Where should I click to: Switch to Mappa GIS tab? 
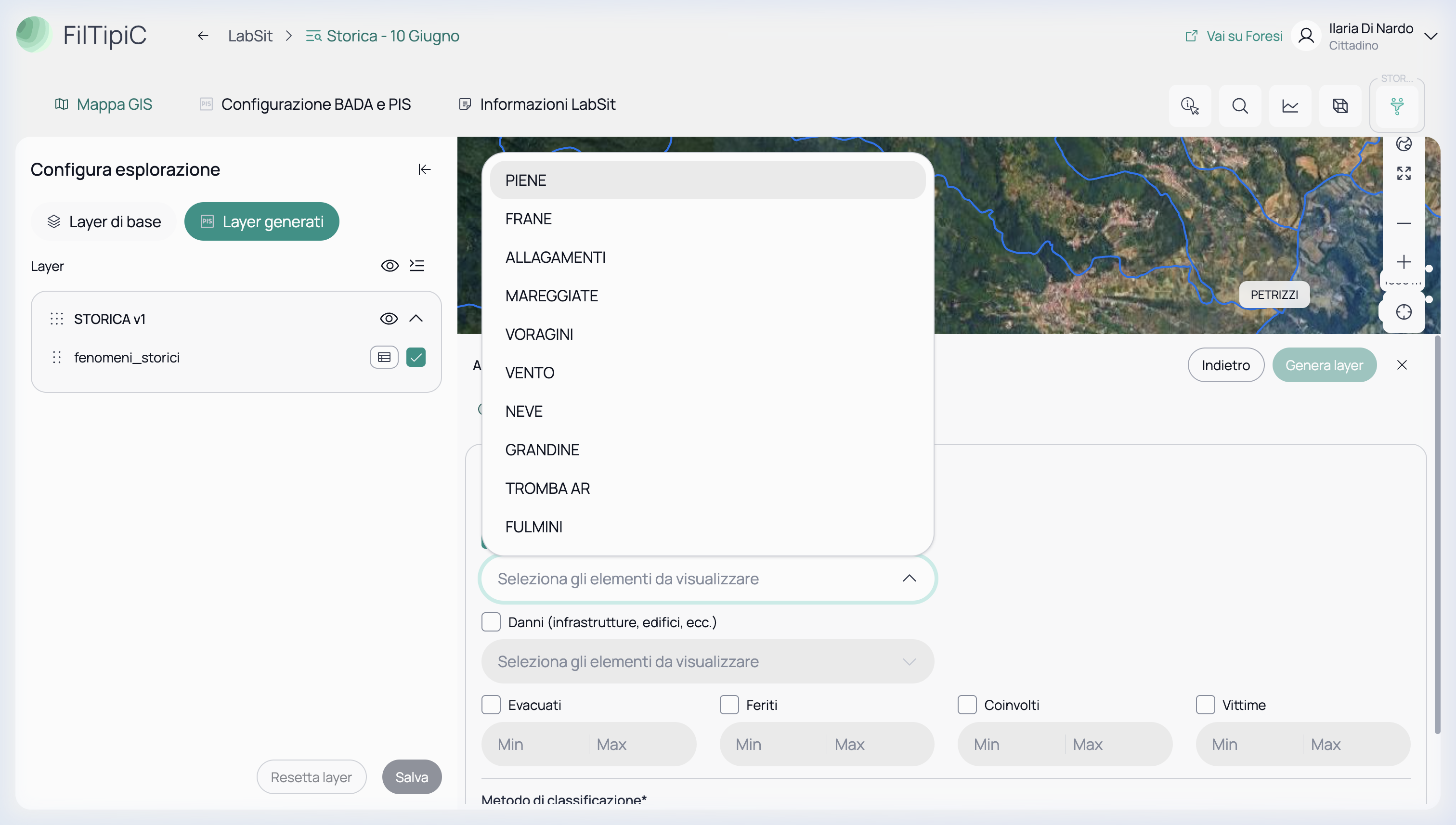(x=103, y=104)
